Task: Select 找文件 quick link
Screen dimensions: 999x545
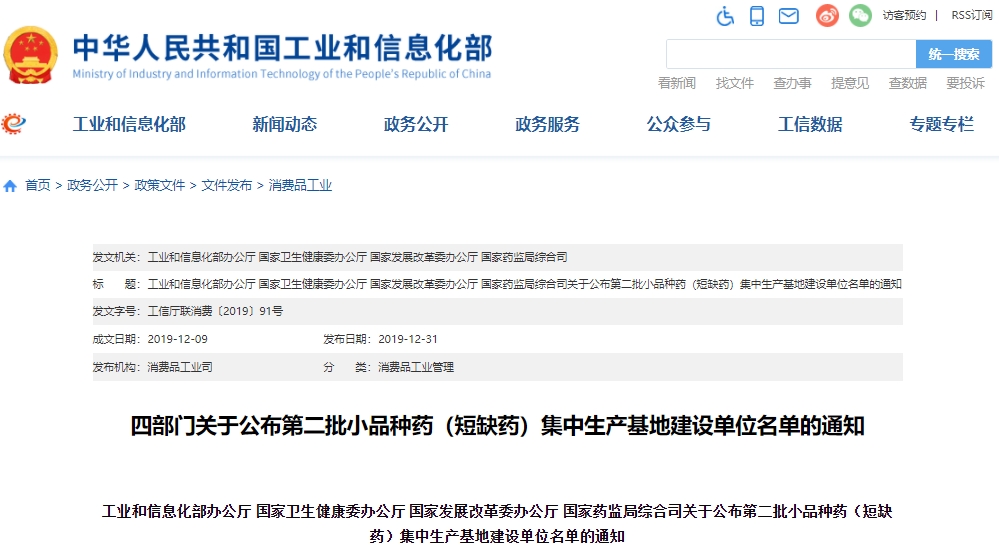Action: point(735,83)
